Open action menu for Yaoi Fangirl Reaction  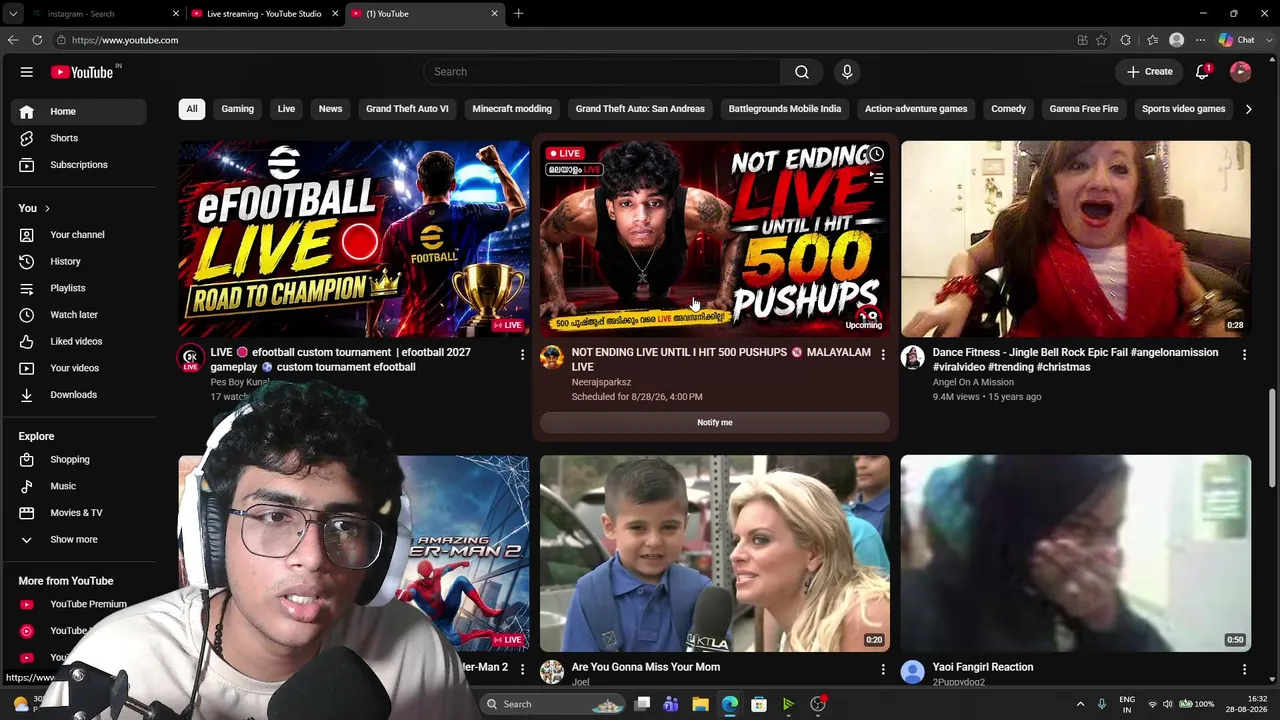(1244, 669)
